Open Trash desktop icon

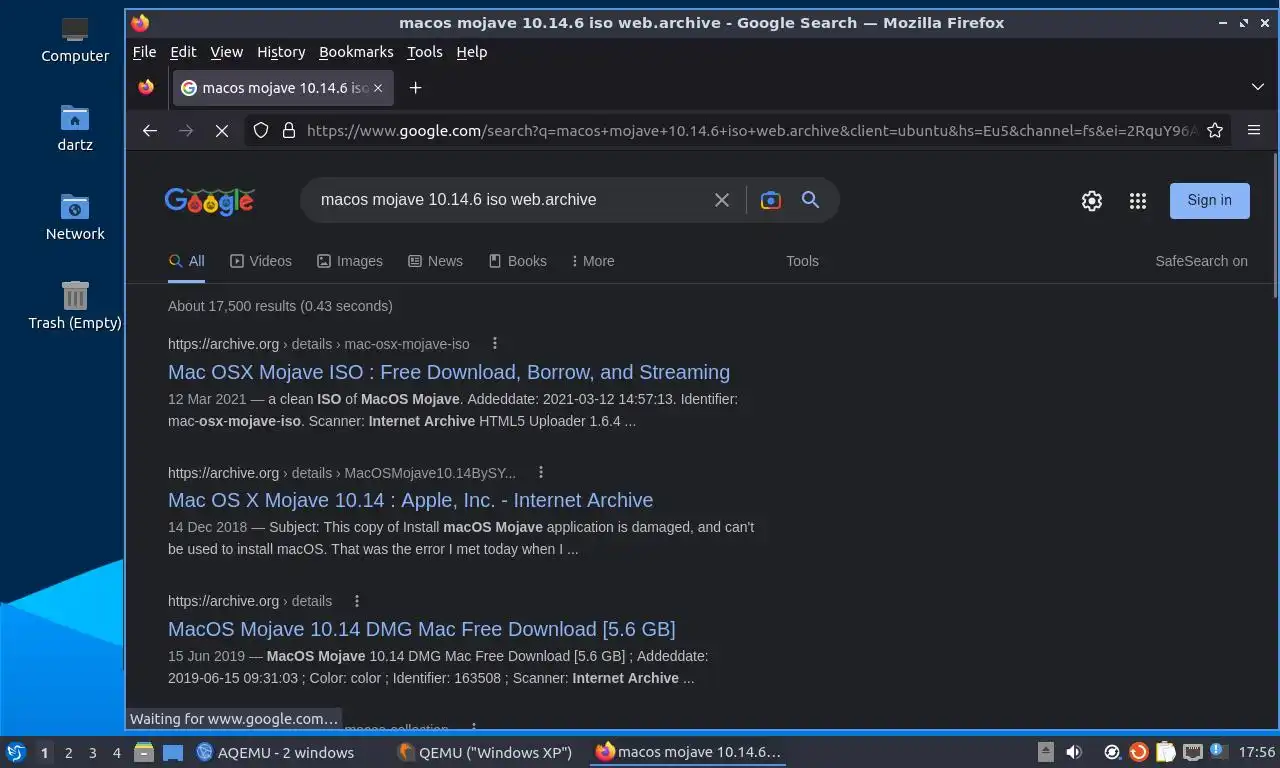(x=75, y=305)
